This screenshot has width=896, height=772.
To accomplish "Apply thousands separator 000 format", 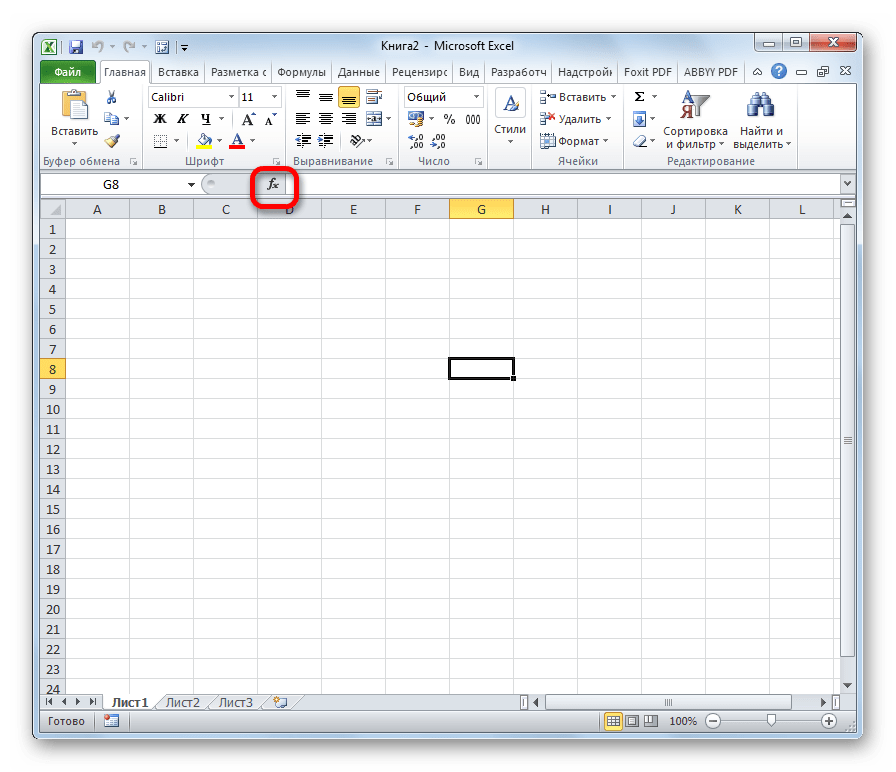I will click(473, 119).
